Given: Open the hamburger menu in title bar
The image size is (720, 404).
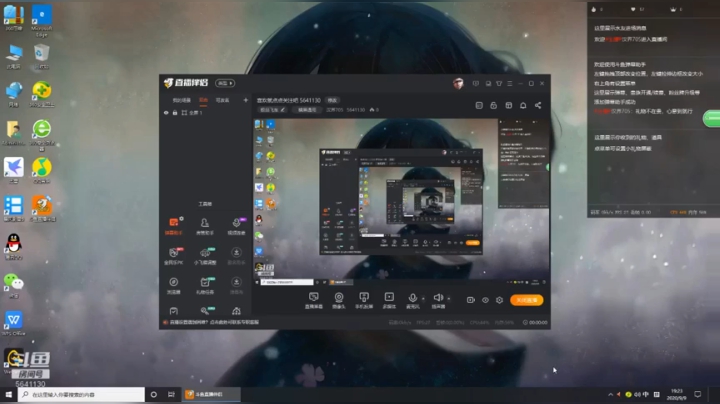Looking at the screenshot, I should point(510,84).
